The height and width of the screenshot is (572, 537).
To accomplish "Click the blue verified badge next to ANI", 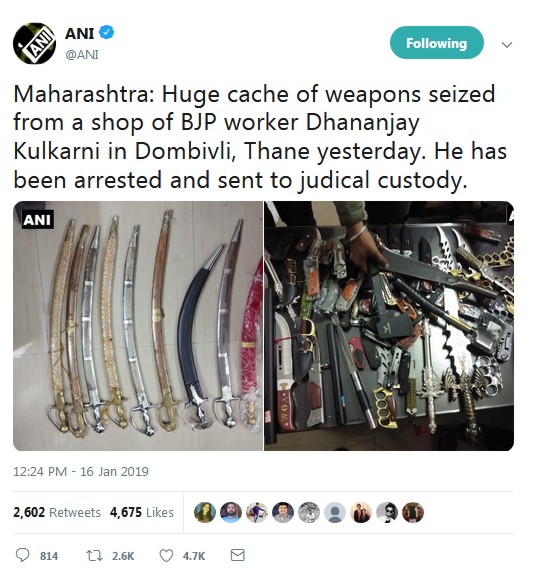I will coord(107,32).
